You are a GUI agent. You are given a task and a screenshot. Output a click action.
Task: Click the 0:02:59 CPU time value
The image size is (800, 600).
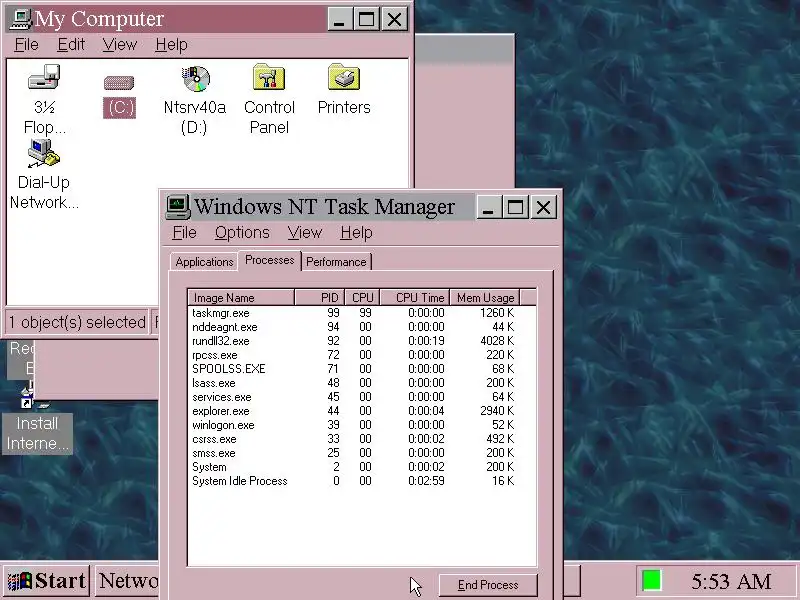pos(426,481)
